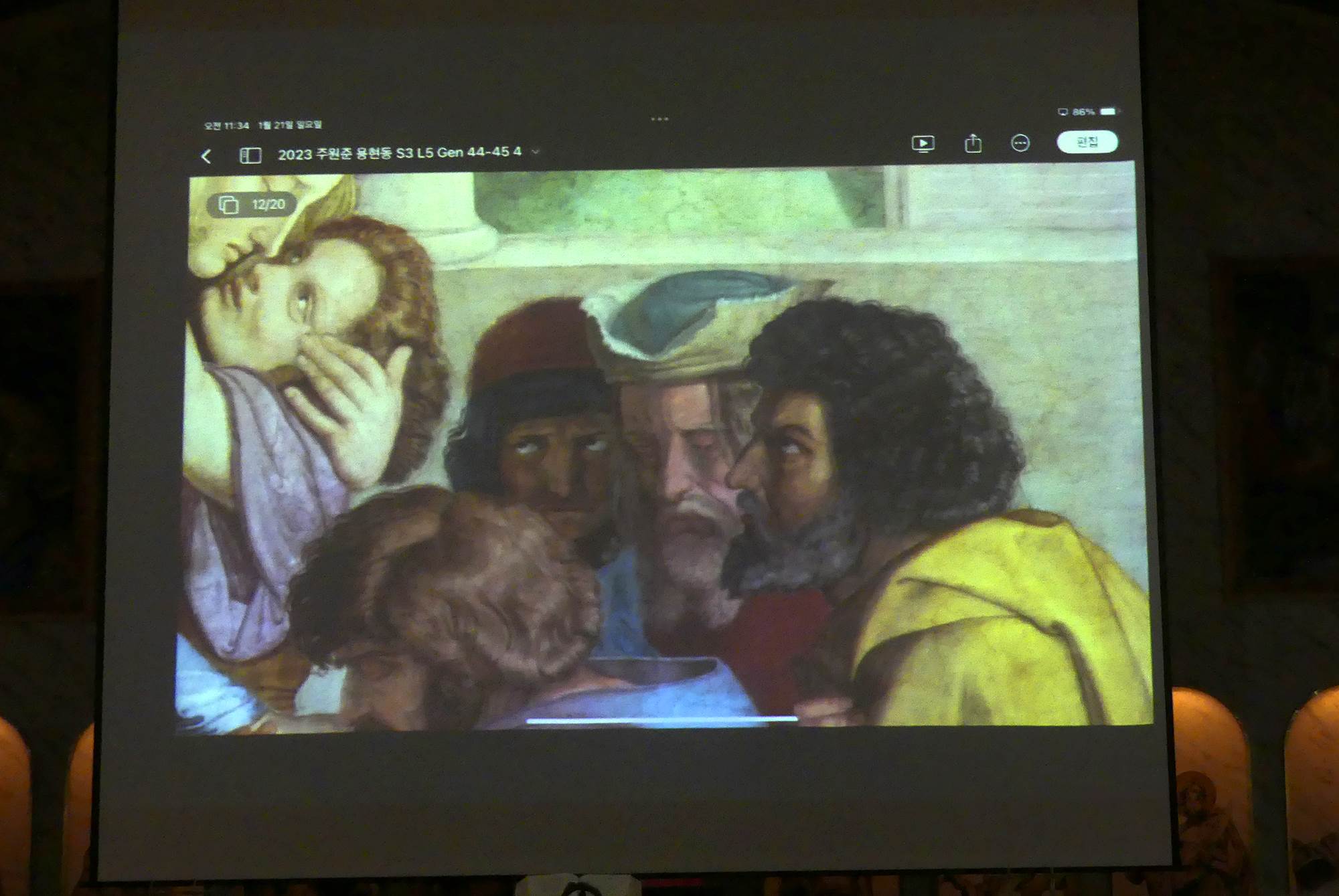Tap the battery indicator in status bar
The height and width of the screenshot is (896, 1339).
click(x=1109, y=111)
